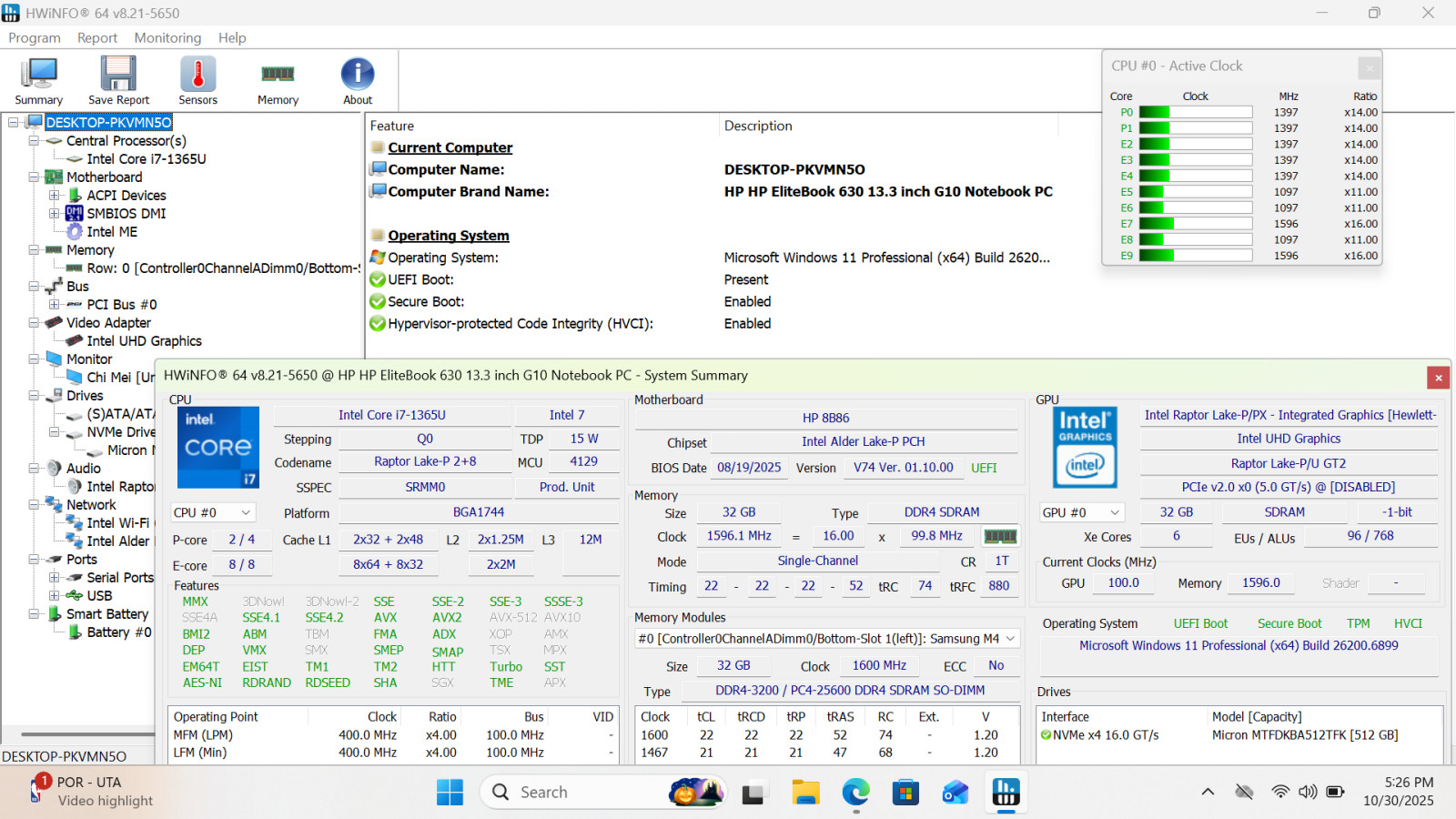The image size is (1456, 819).
Task: Open the Windows Start menu
Action: pyautogui.click(x=450, y=793)
